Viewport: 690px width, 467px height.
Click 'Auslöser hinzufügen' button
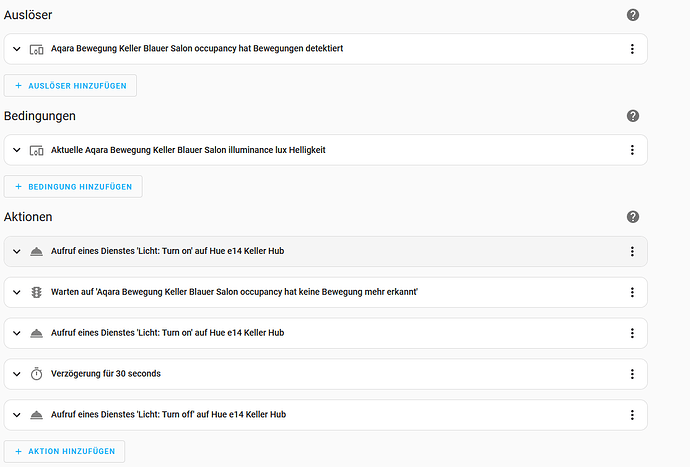coord(70,86)
